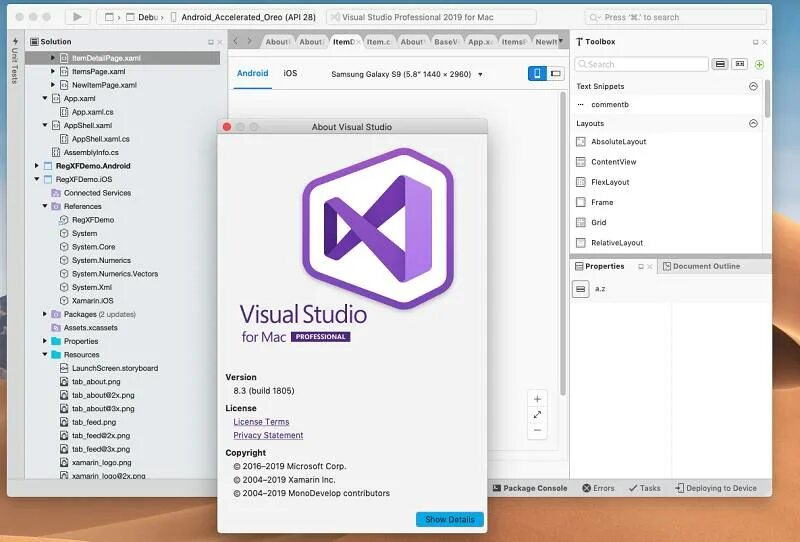This screenshot has height=542, width=800.
Task: Click the Xamarin.iOS reference icon
Action: click(64, 301)
